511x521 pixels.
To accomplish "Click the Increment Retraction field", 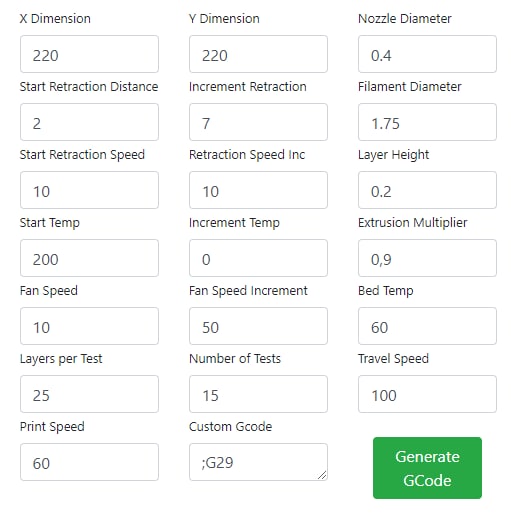I will [258, 122].
